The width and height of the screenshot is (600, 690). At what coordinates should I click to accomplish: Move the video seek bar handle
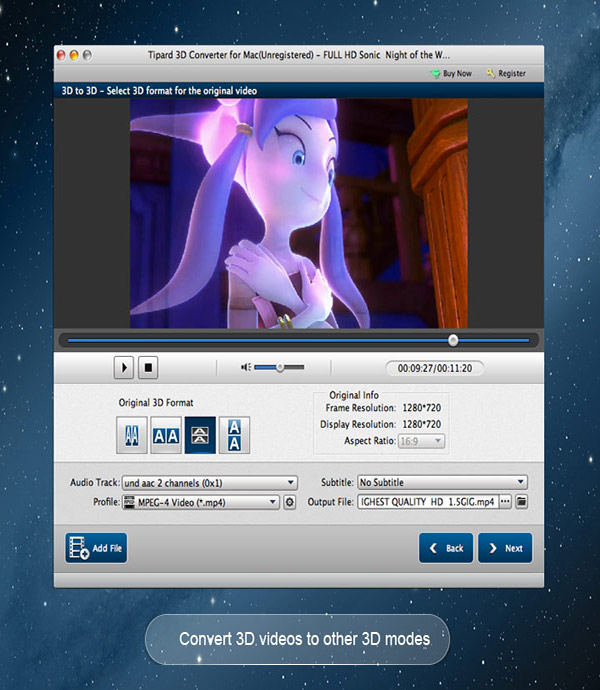point(453,340)
